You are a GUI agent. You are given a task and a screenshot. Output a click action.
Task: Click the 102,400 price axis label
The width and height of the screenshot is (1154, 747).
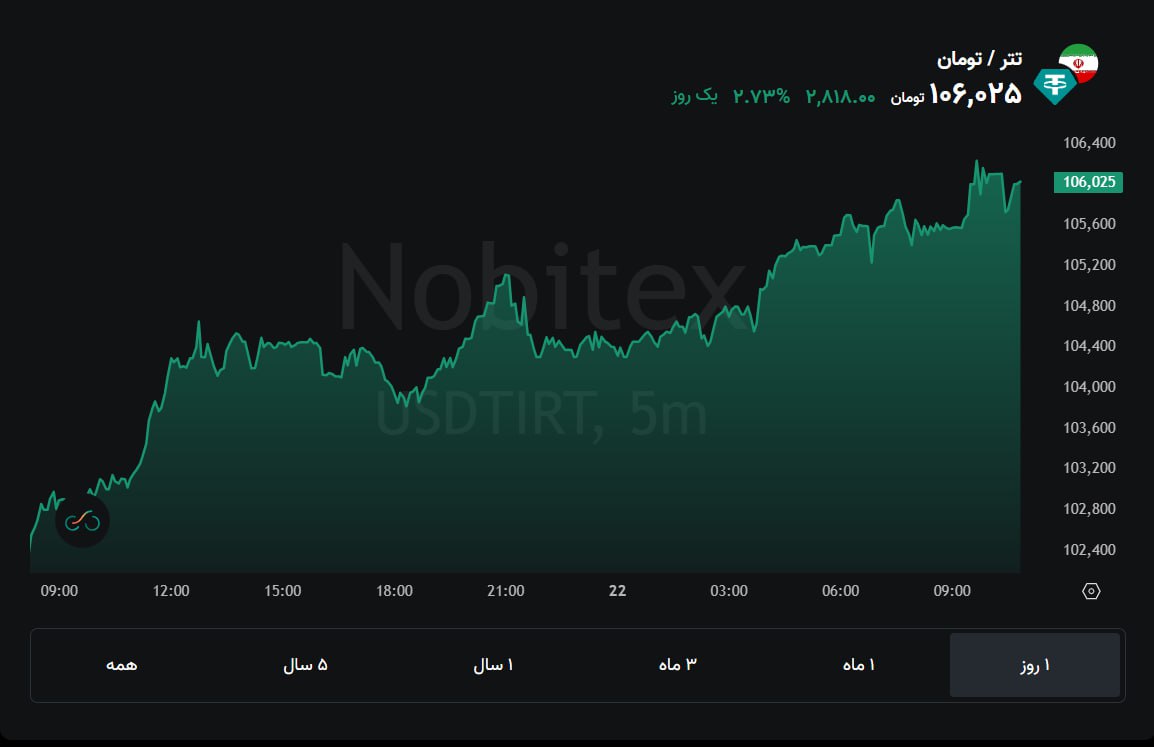[1089, 550]
